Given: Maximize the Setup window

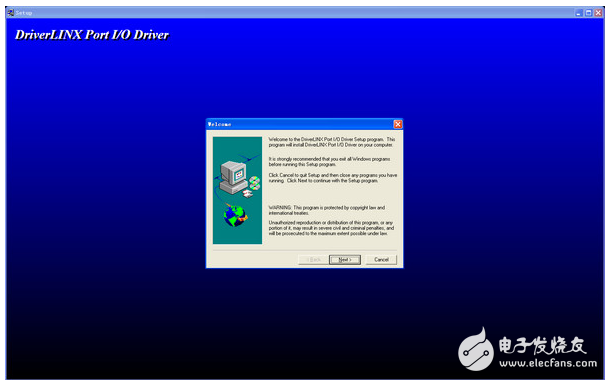Looking at the screenshot, I should (x=588, y=13).
